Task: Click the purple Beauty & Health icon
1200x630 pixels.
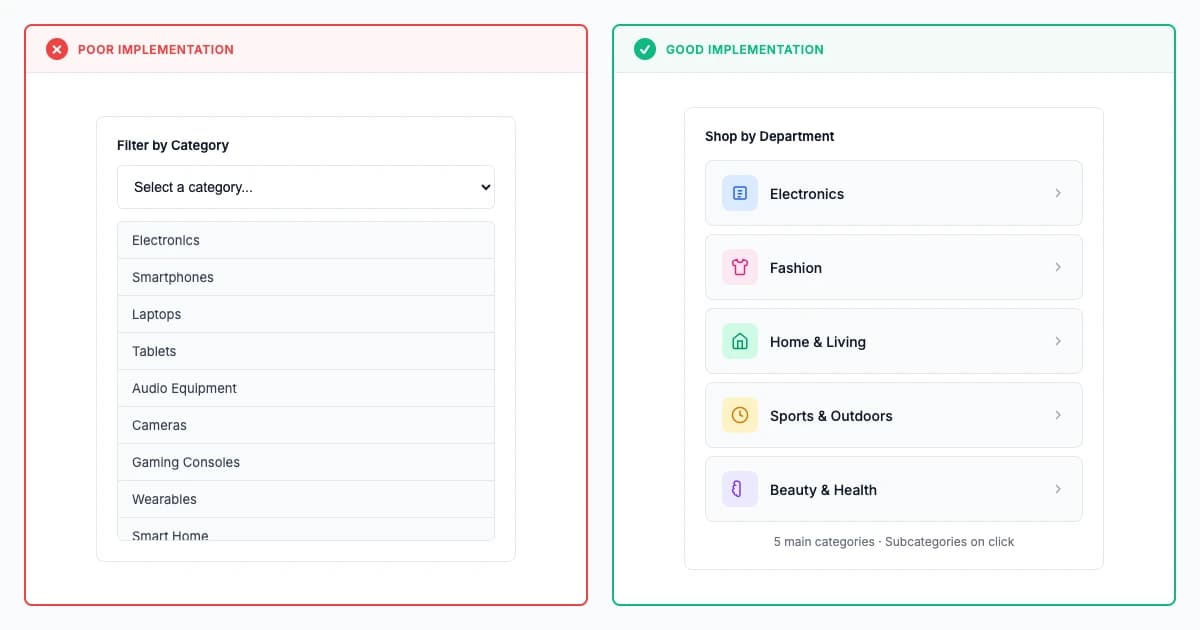Action: pos(740,489)
